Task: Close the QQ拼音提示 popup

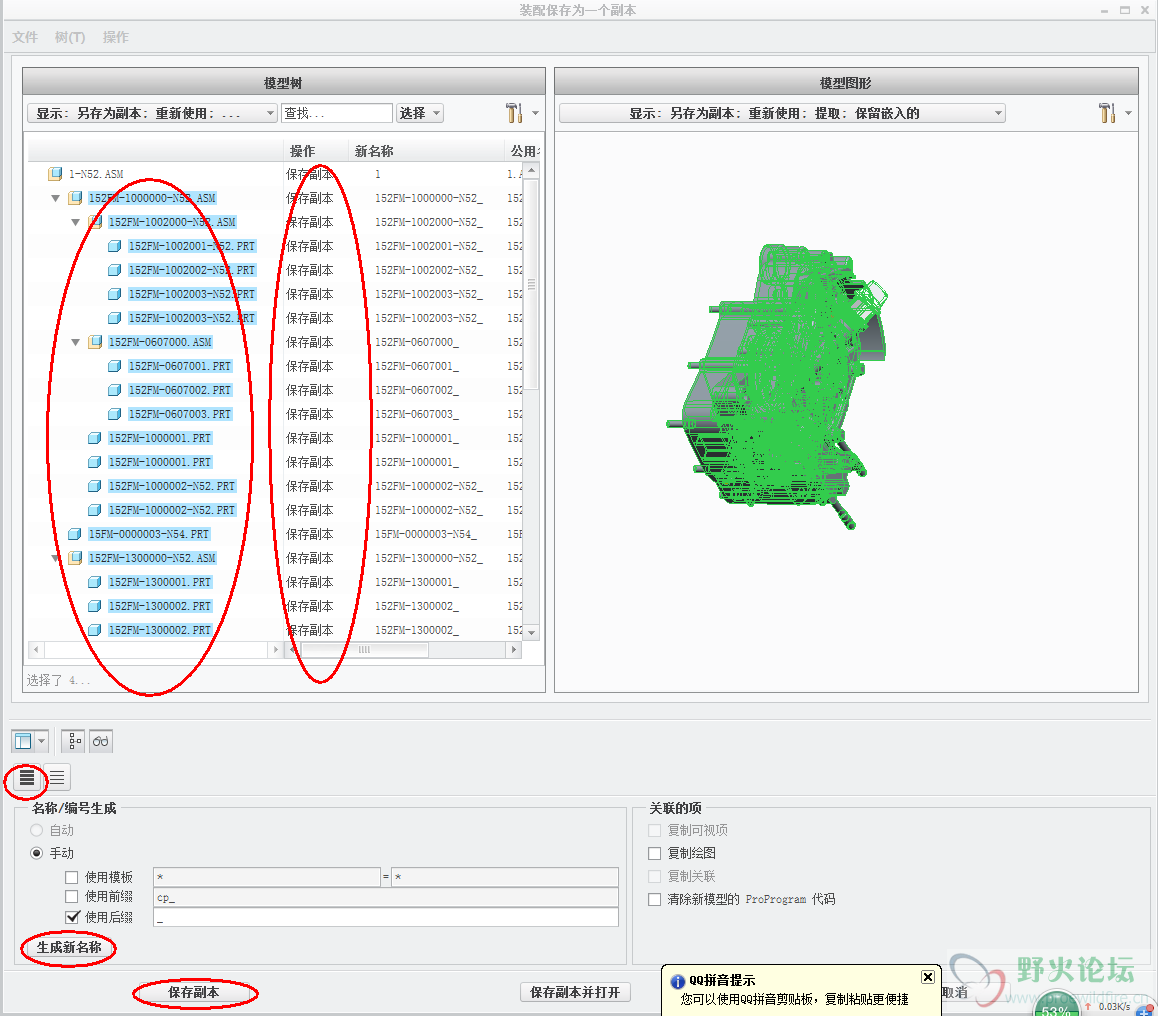Action: [x=928, y=977]
